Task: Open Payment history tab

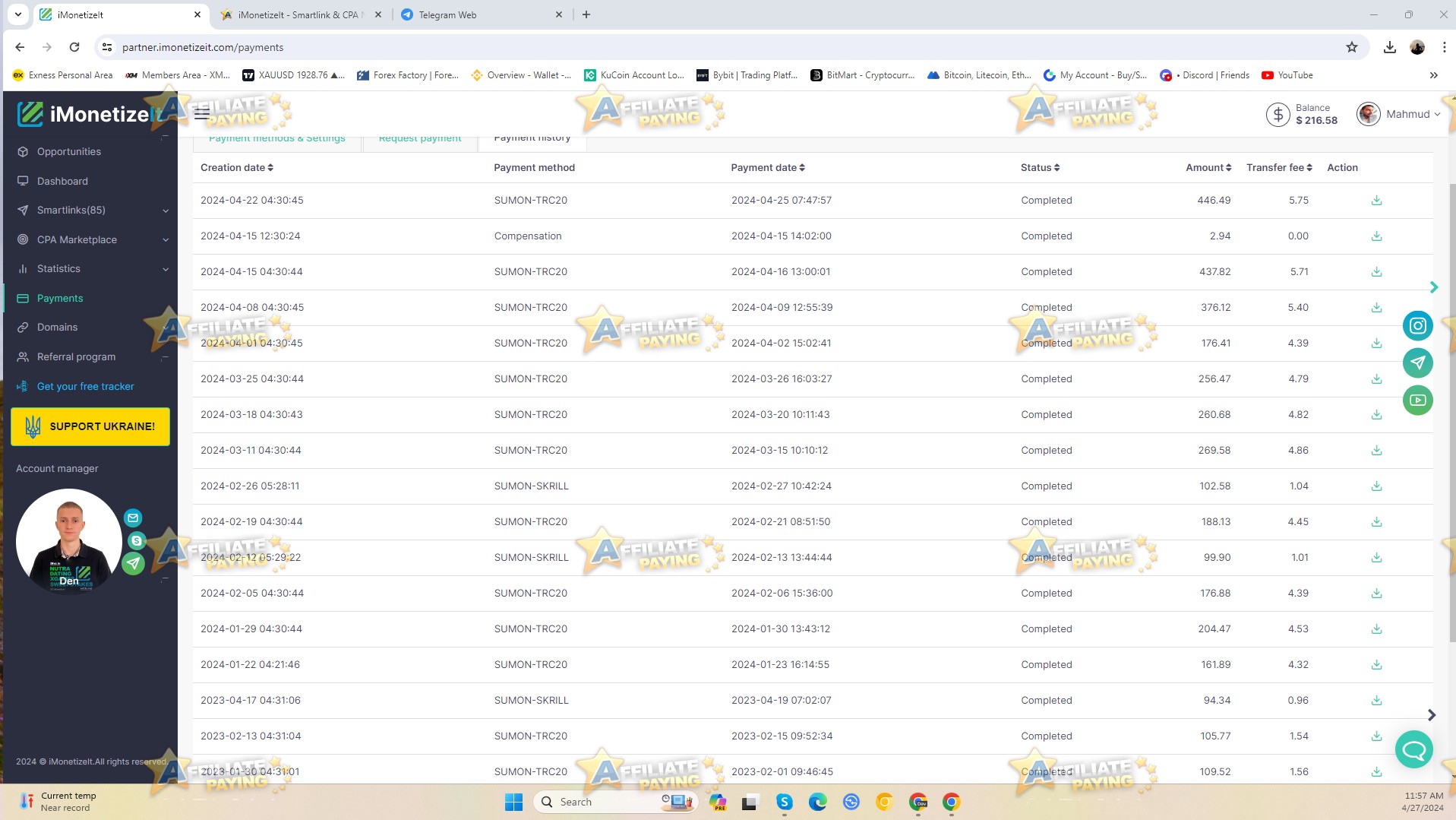Action: (532, 141)
